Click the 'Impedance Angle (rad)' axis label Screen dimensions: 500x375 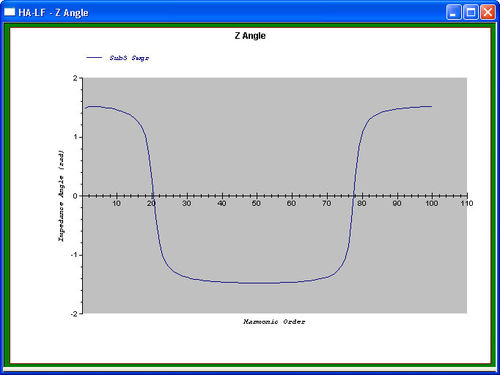(x=61, y=196)
